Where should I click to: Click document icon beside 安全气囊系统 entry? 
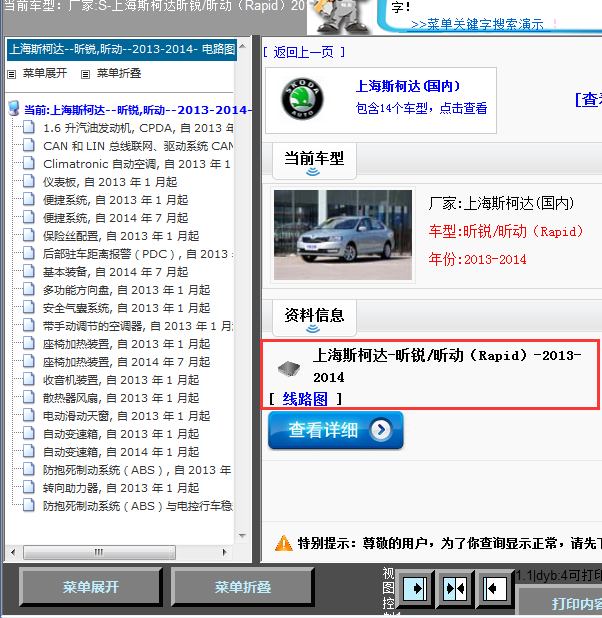coord(28,307)
